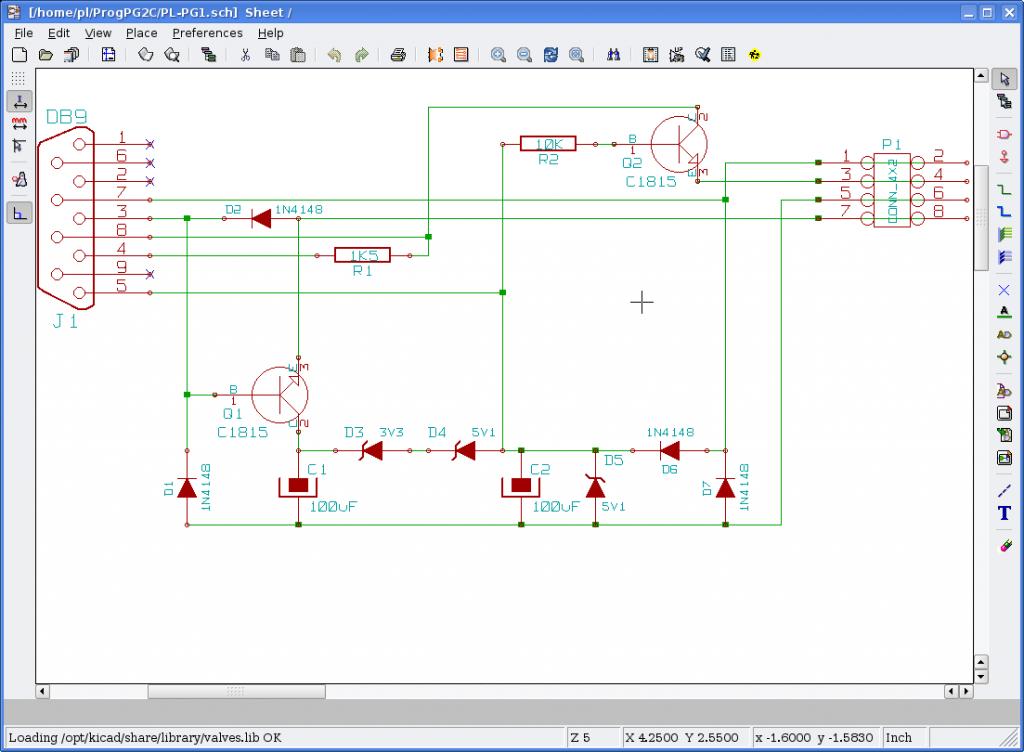Toggle grid display in left toolbar
The height and width of the screenshot is (752, 1024).
click(19, 78)
